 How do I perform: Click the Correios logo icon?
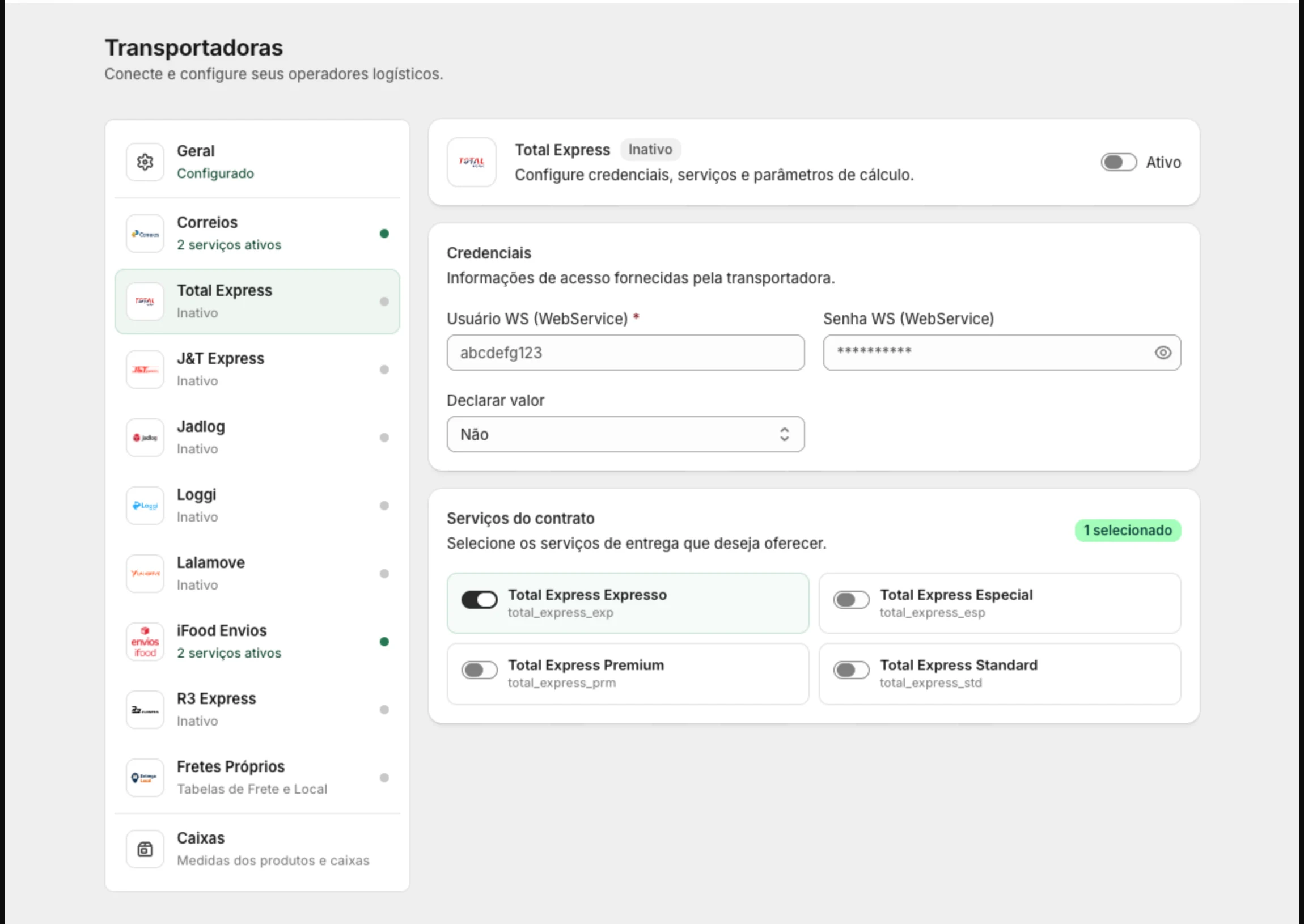145,234
